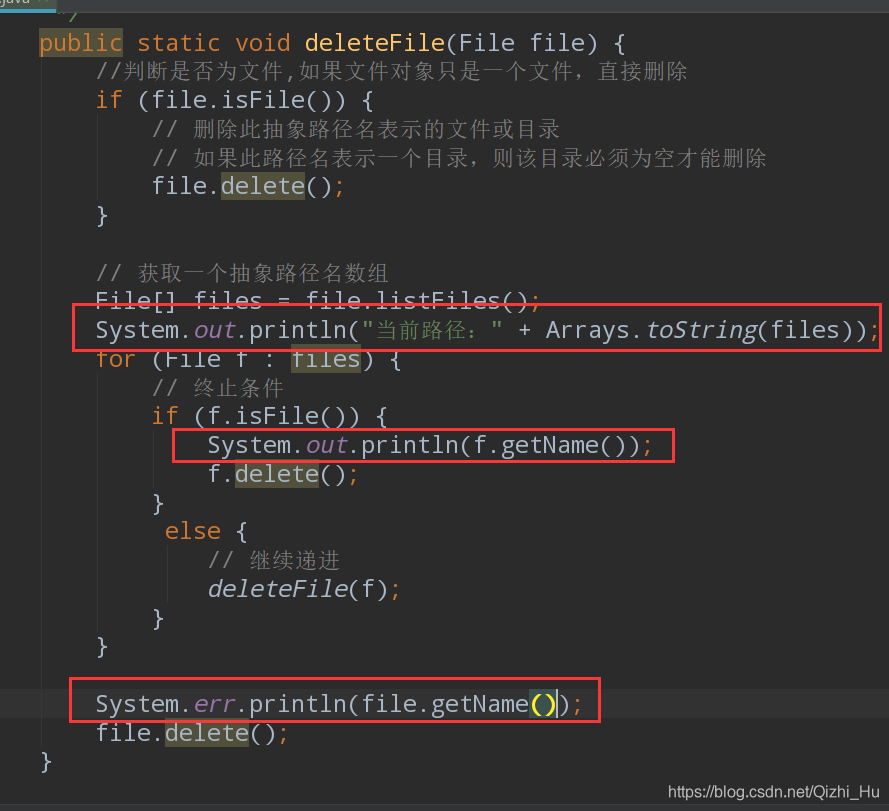Click the deleteFile method name in declaration
Screen dimensions: 889x811
click(x=375, y=43)
